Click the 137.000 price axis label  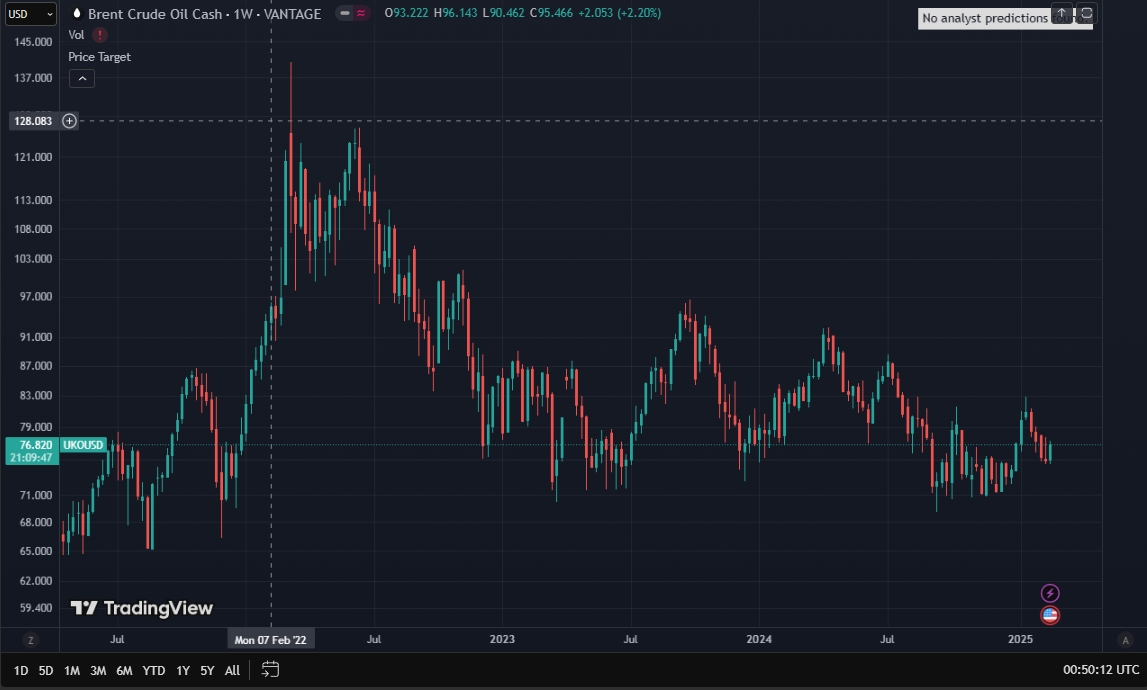coord(34,78)
